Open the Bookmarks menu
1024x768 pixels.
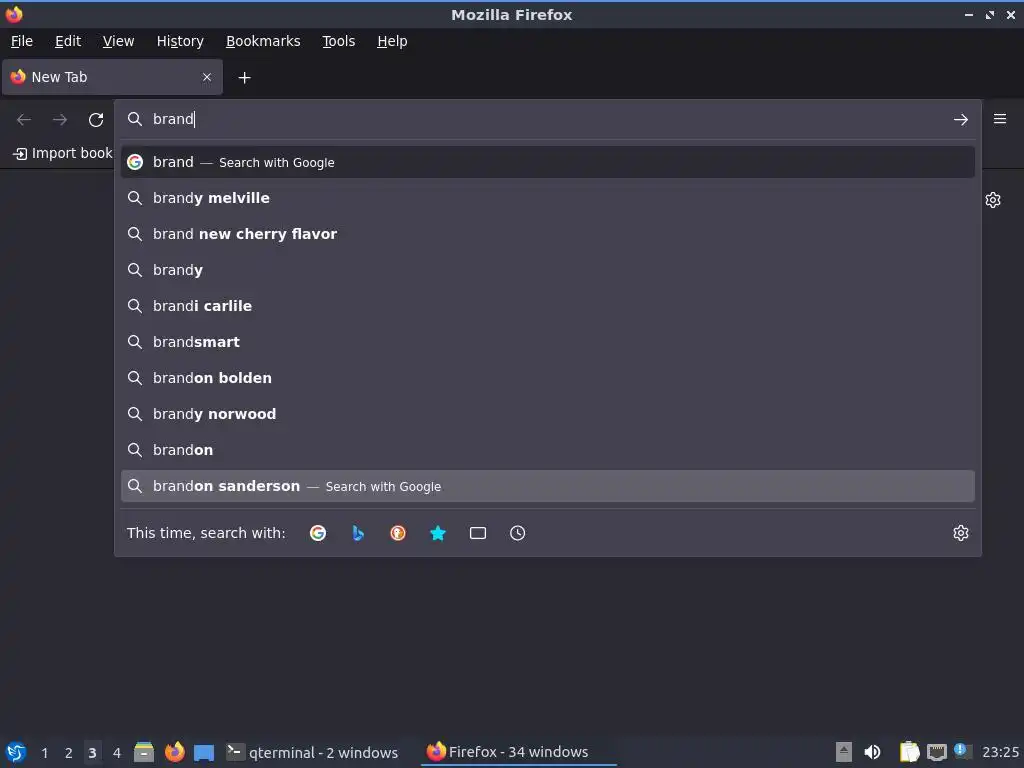click(x=263, y=41)
